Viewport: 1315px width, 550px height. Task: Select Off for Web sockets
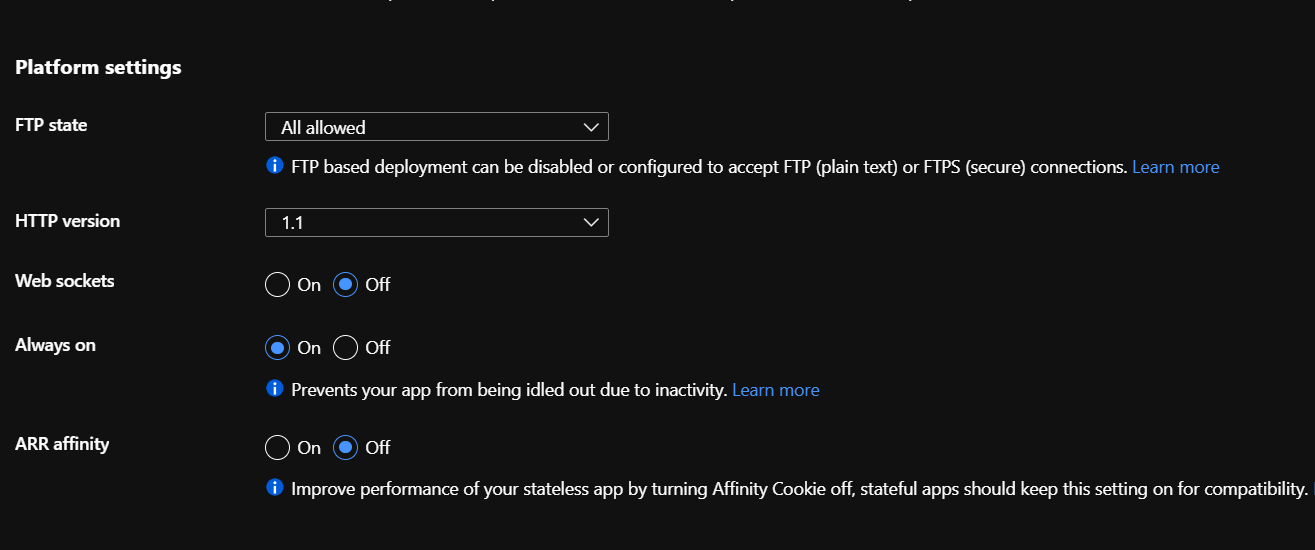tap(345, 285)
